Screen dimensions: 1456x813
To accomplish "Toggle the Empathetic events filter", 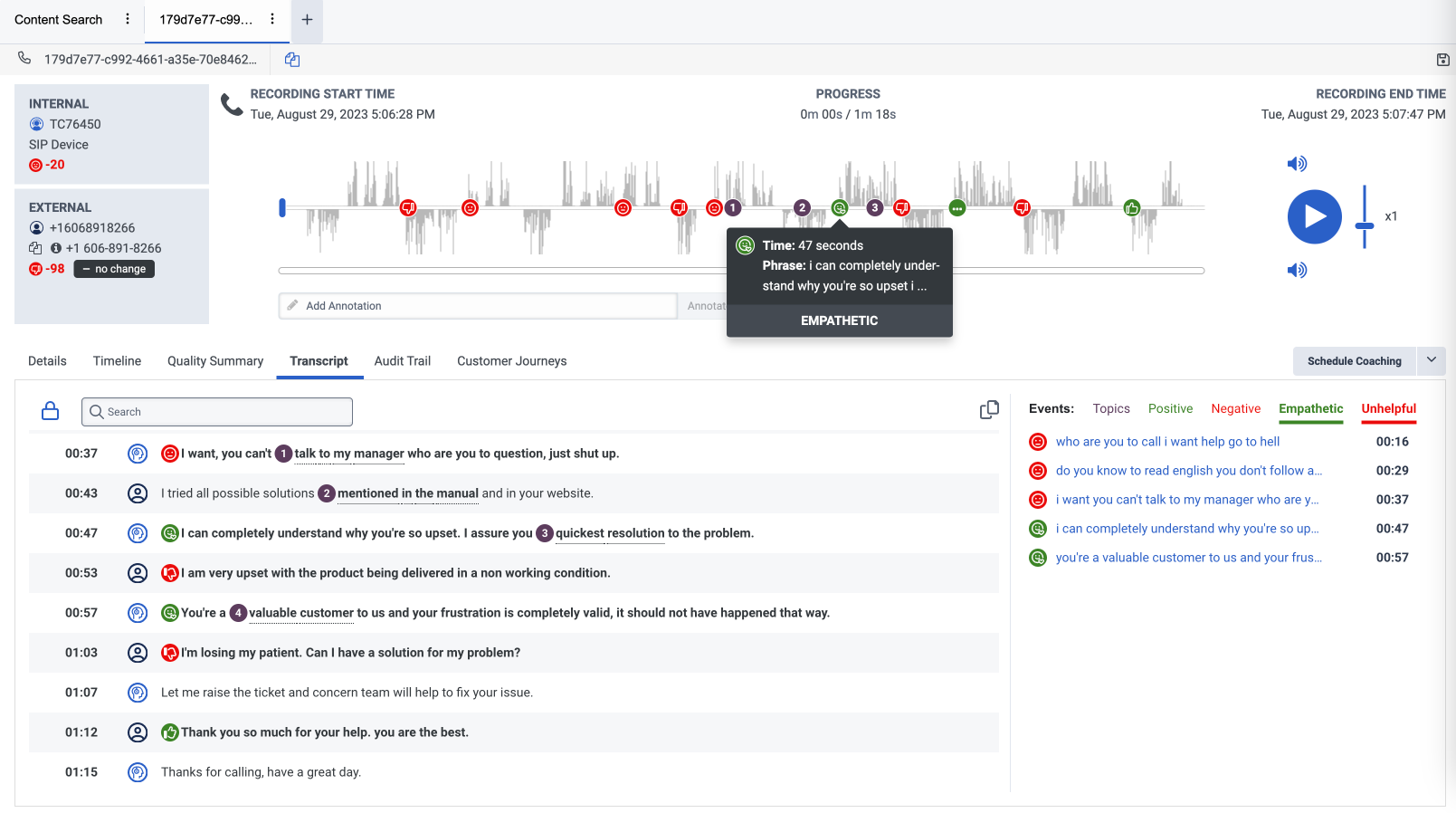I will pyautogui.click(x=1310, y=409).
